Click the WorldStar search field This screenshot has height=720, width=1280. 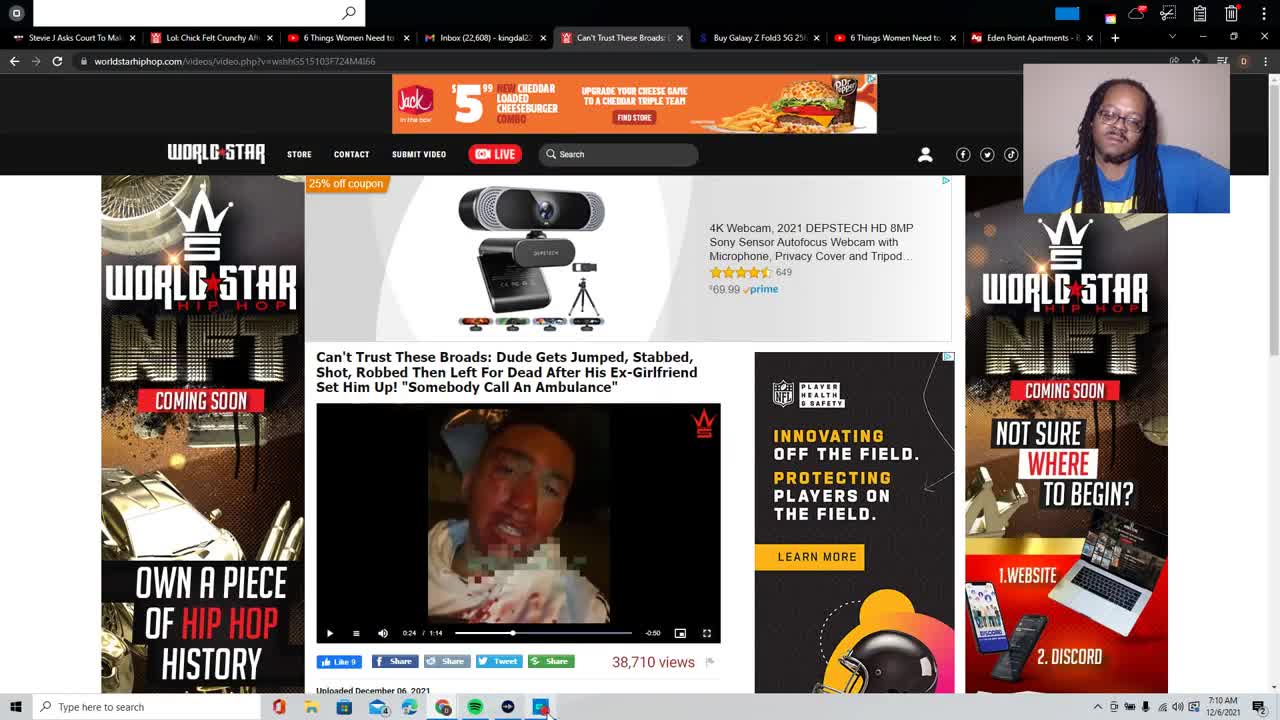coord(618,154)
